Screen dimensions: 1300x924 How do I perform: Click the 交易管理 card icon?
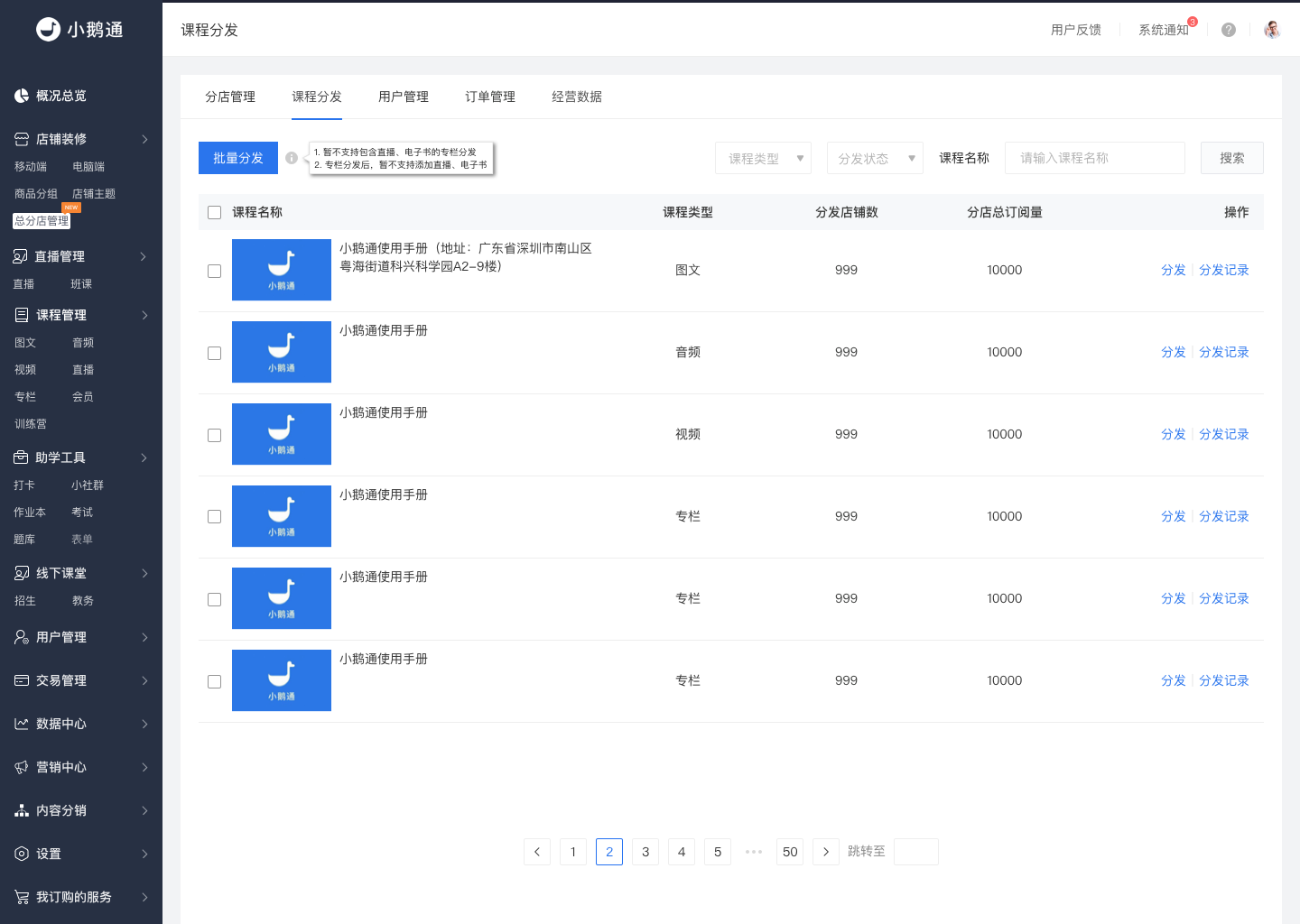click(22, 680)
